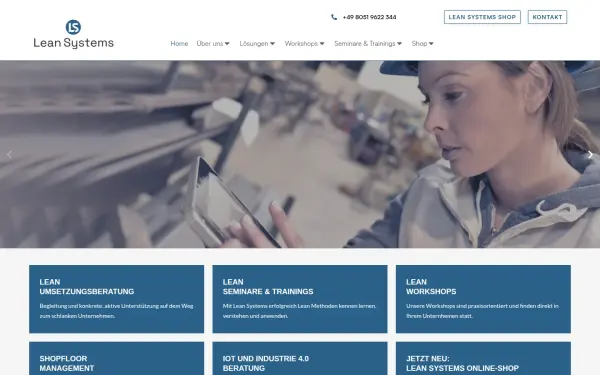This screenshot has height=375, width=600.
Task: Click the hero slider image with tablet
Action: (x=300, y=154)
